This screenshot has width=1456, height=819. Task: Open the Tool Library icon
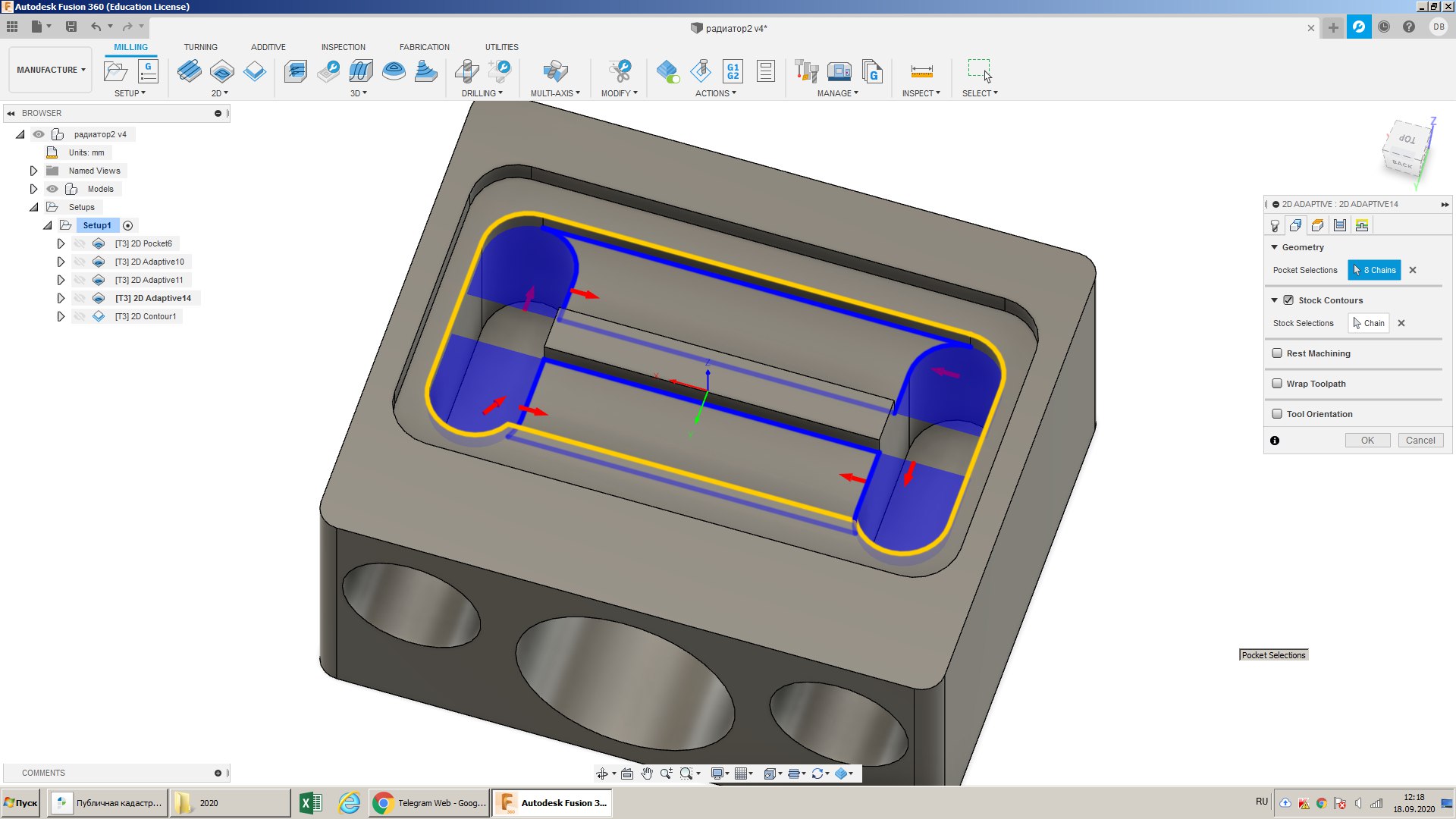(x=806, y=71)
